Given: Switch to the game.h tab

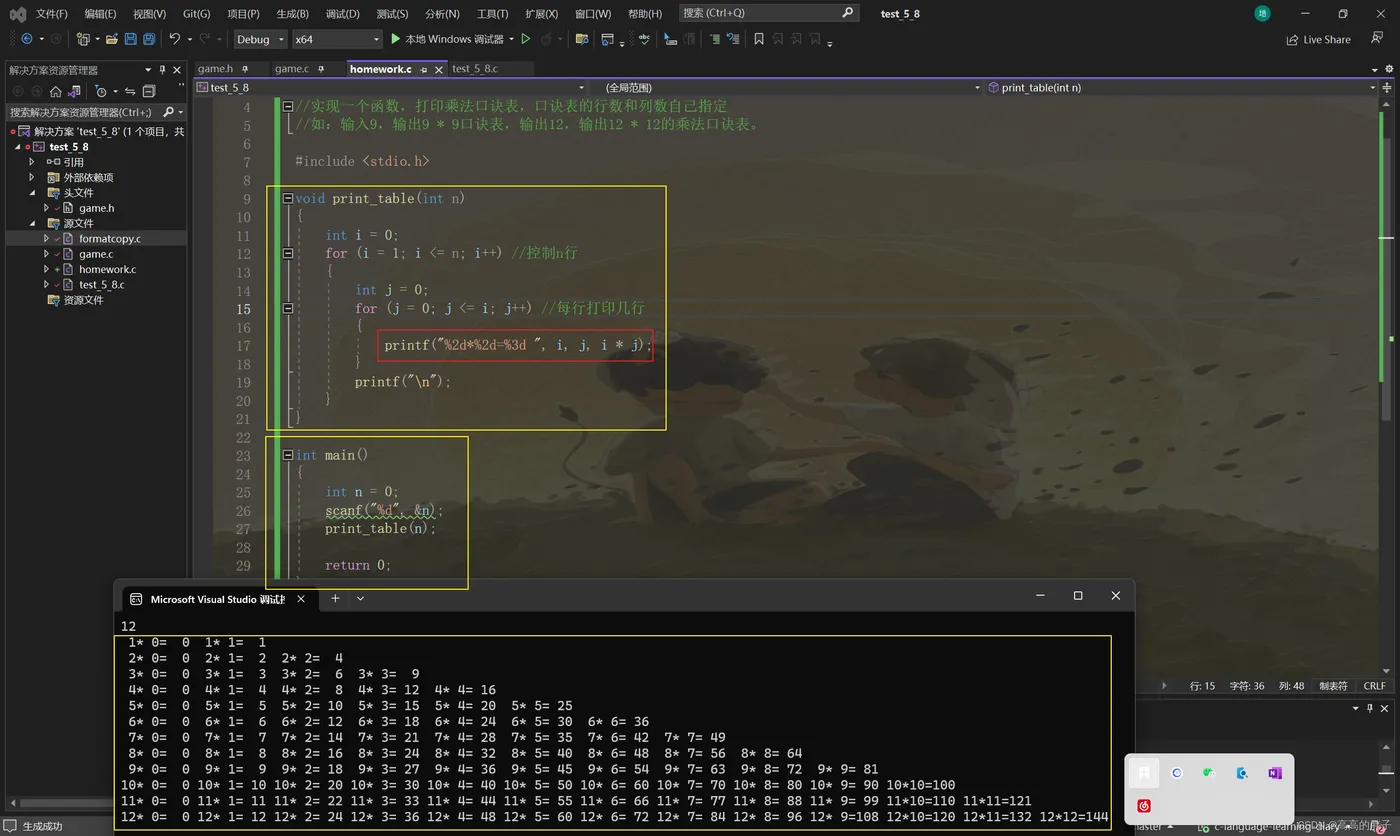Looking at the screenshot, I should pyautogui.click(x=215, y=69).
